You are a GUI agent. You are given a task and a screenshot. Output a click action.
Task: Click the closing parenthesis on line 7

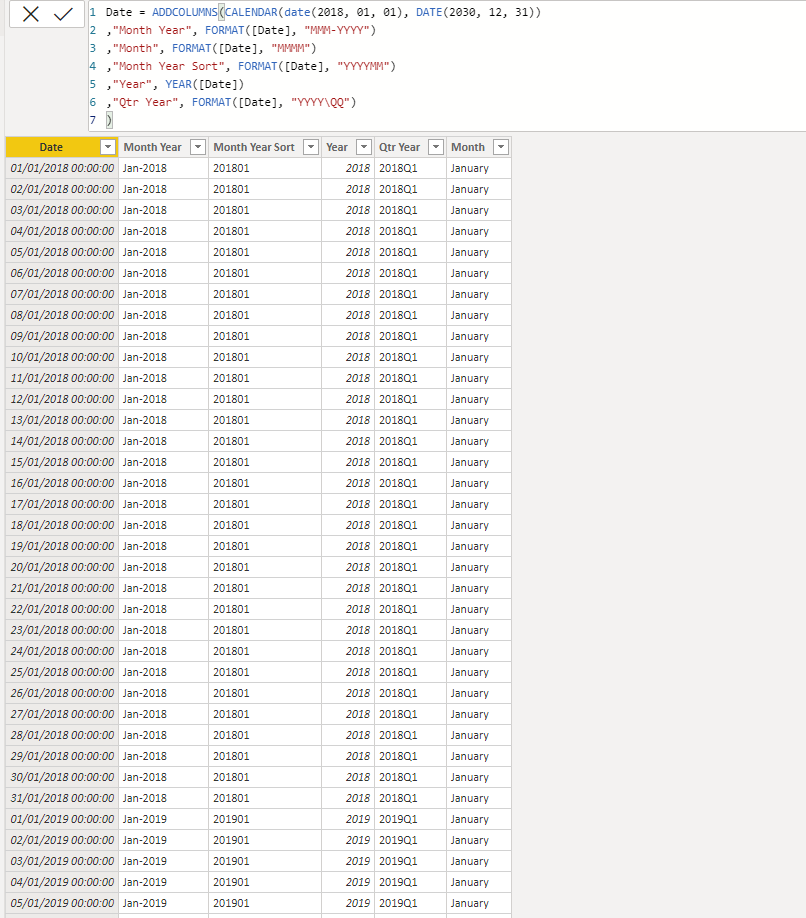[x=109, y=121]
